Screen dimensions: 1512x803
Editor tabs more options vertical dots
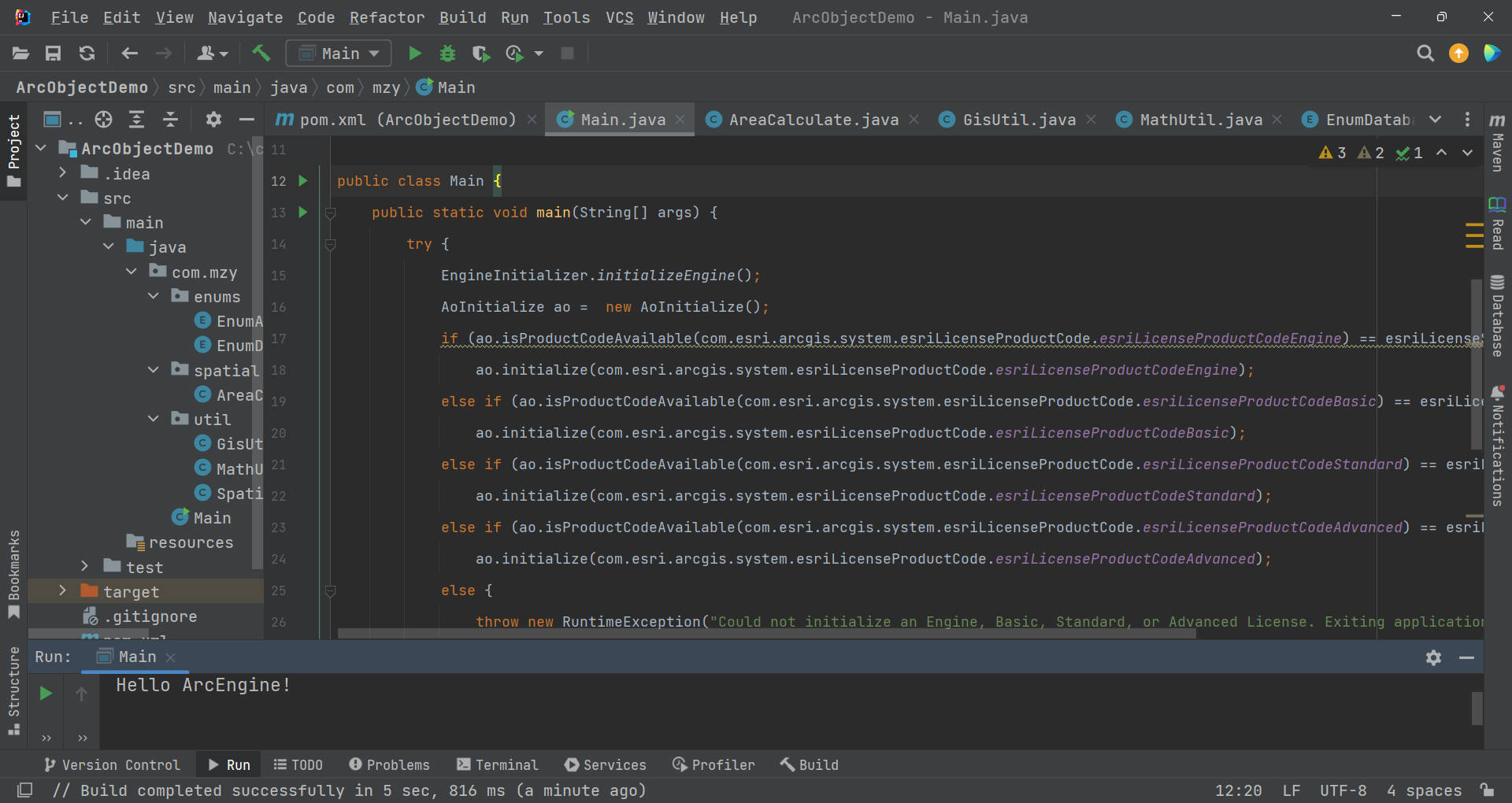[x=1467, y=120]
